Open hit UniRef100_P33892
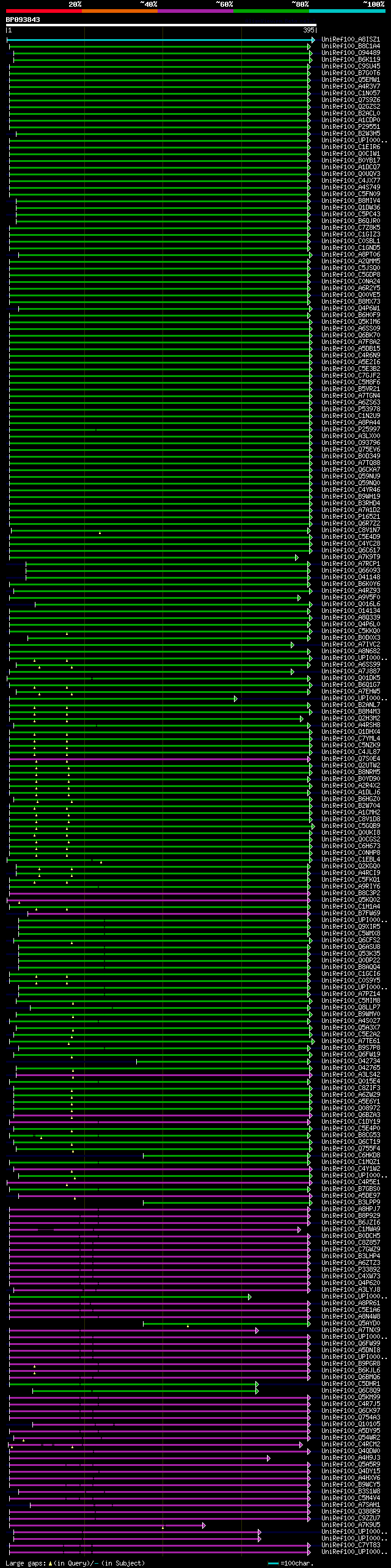The width and height of the screenshot is (391, 1568). 351,1270
